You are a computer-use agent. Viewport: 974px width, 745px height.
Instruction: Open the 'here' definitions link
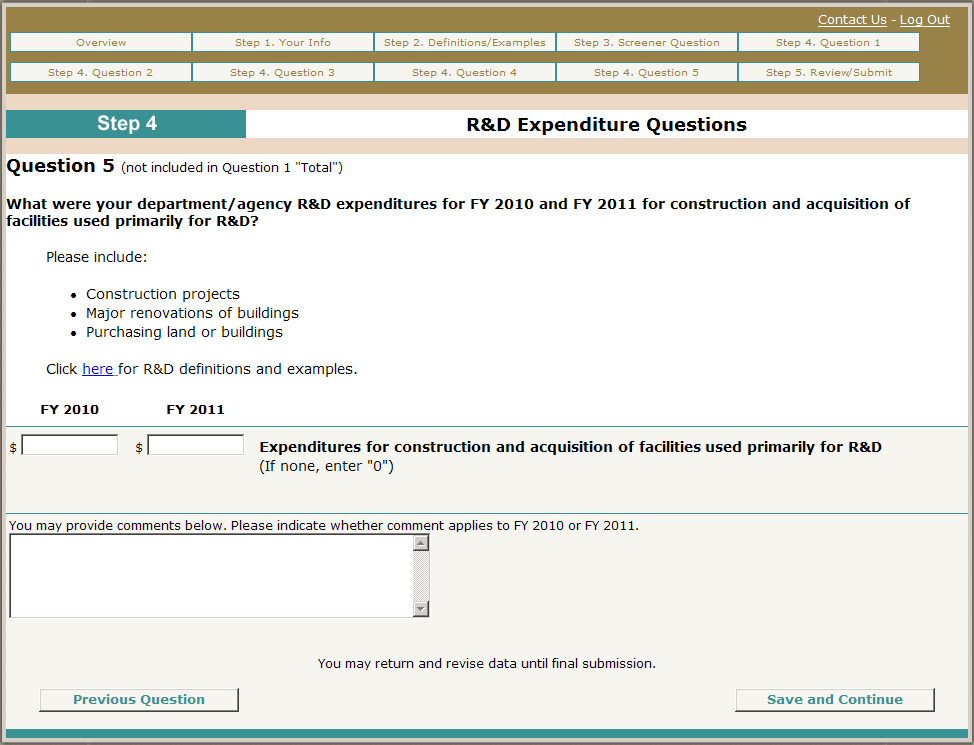[x=98, y=369]
